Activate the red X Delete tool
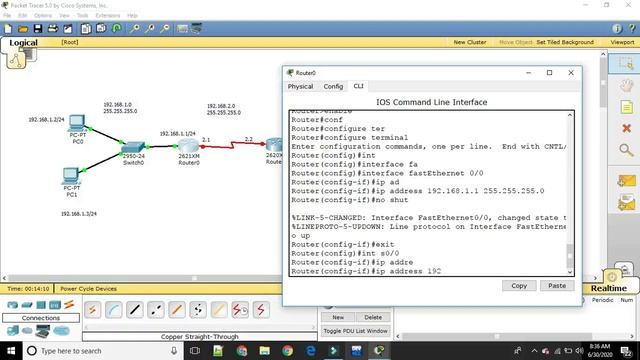The width and height of the screenshot is (640, 360). point(627,129)
